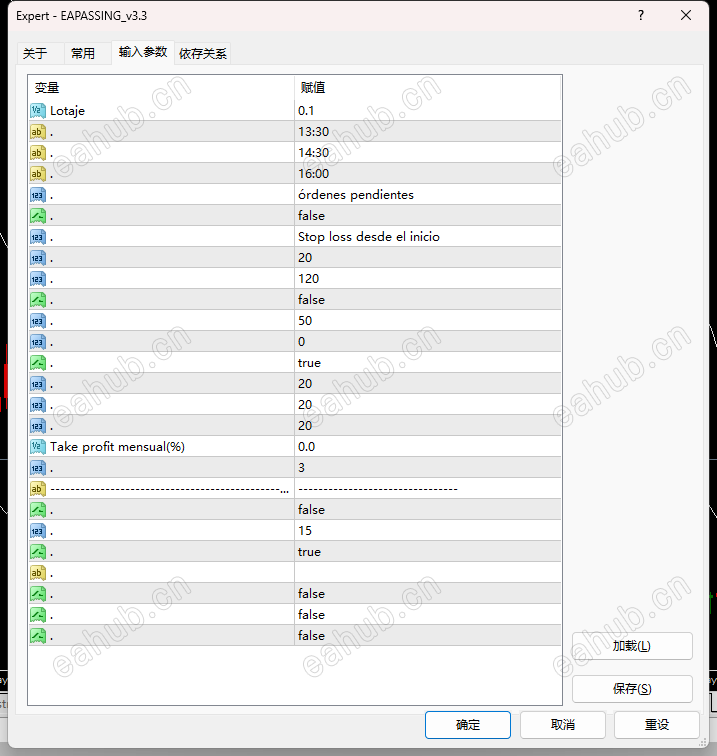Viewport: 717px width, 756px height.
Task: Select the 16:00 time value
Action: [x=428, y=174]
